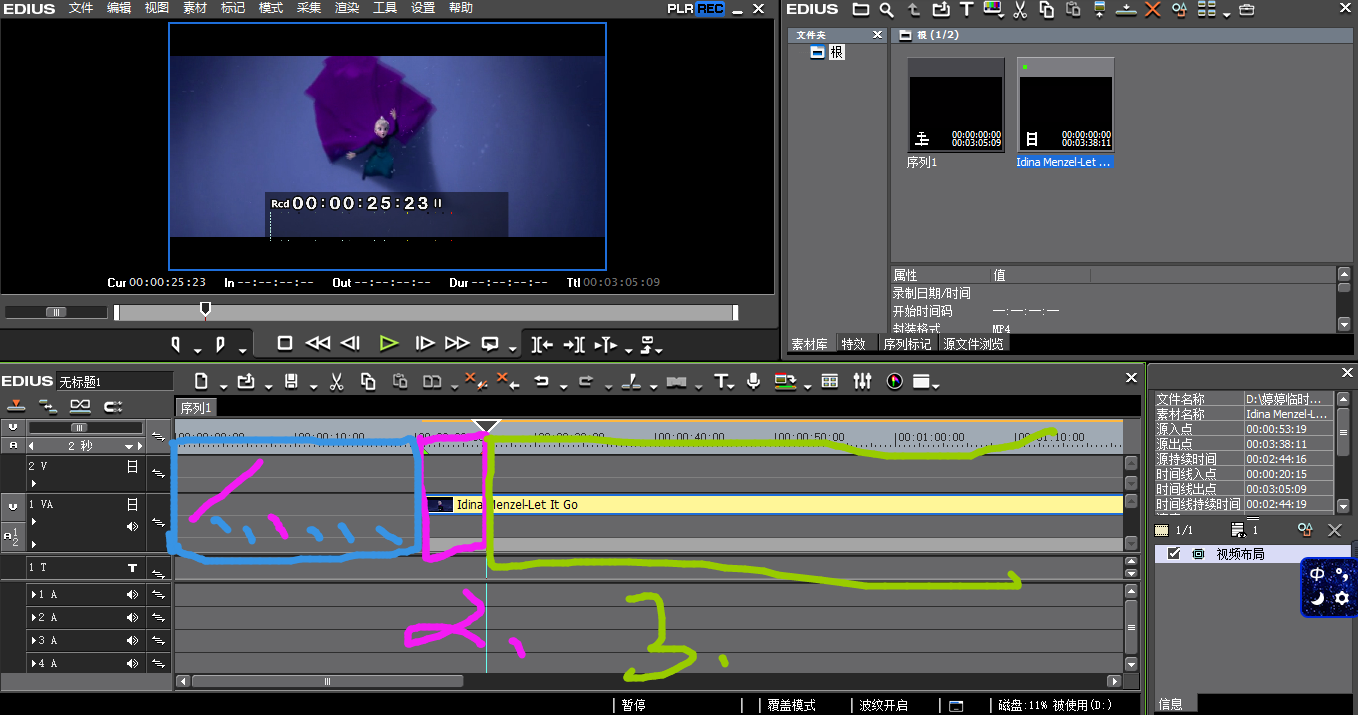
Task: Open the 素材 menu
Action: point(195,8)
